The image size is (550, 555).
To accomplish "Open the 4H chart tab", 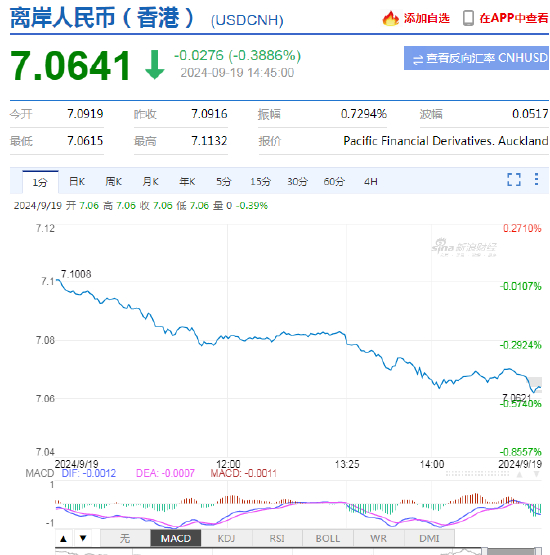I will [x=371, y=182].
